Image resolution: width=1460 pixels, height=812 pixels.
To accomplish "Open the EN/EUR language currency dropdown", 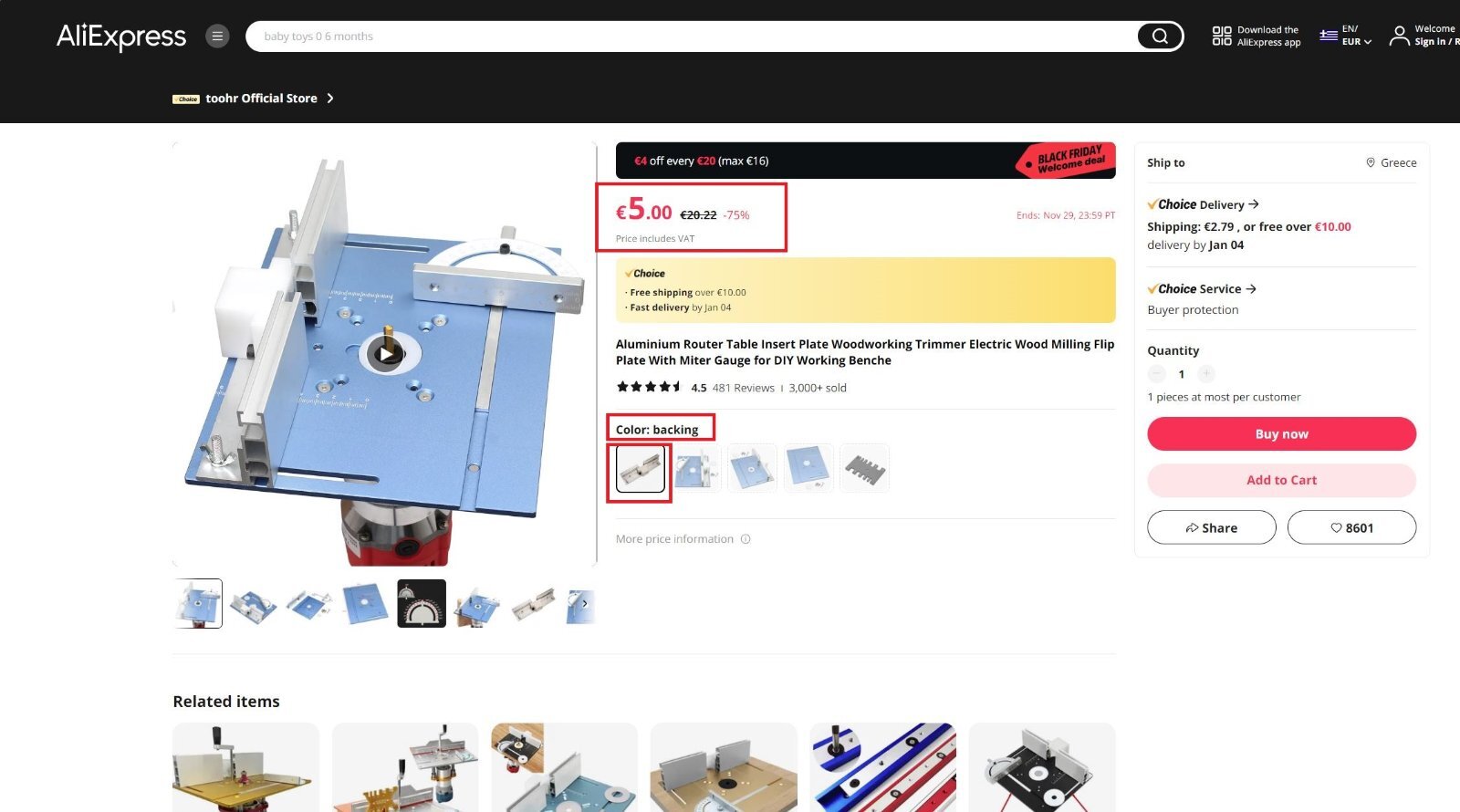I will pos(1346,36).
